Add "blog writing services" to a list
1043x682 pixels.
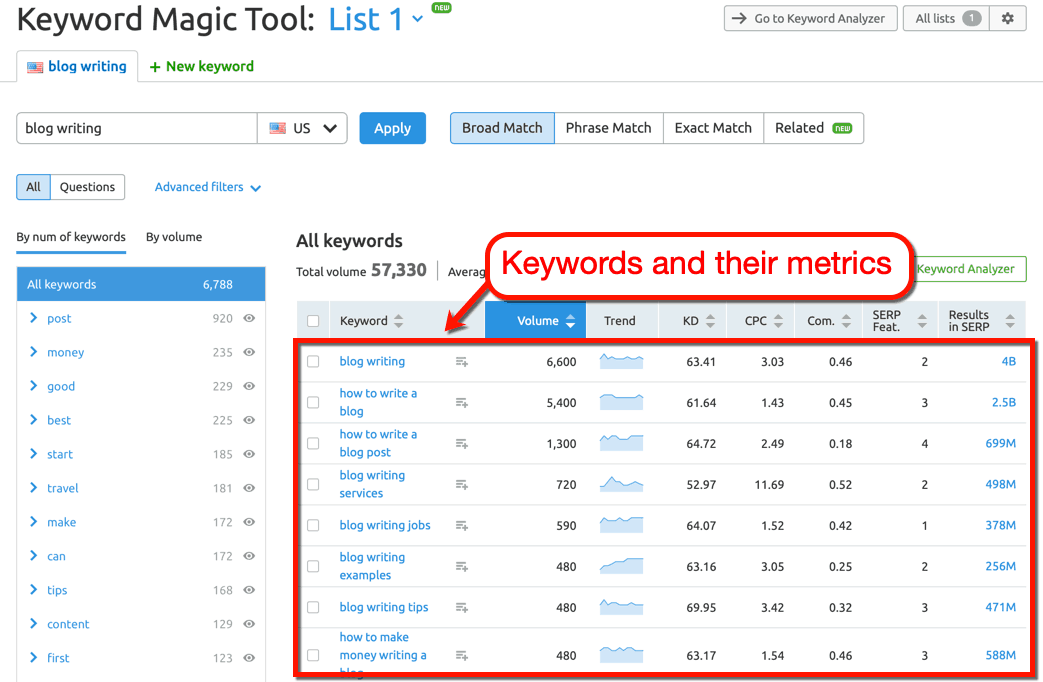[x=462, y=484]
